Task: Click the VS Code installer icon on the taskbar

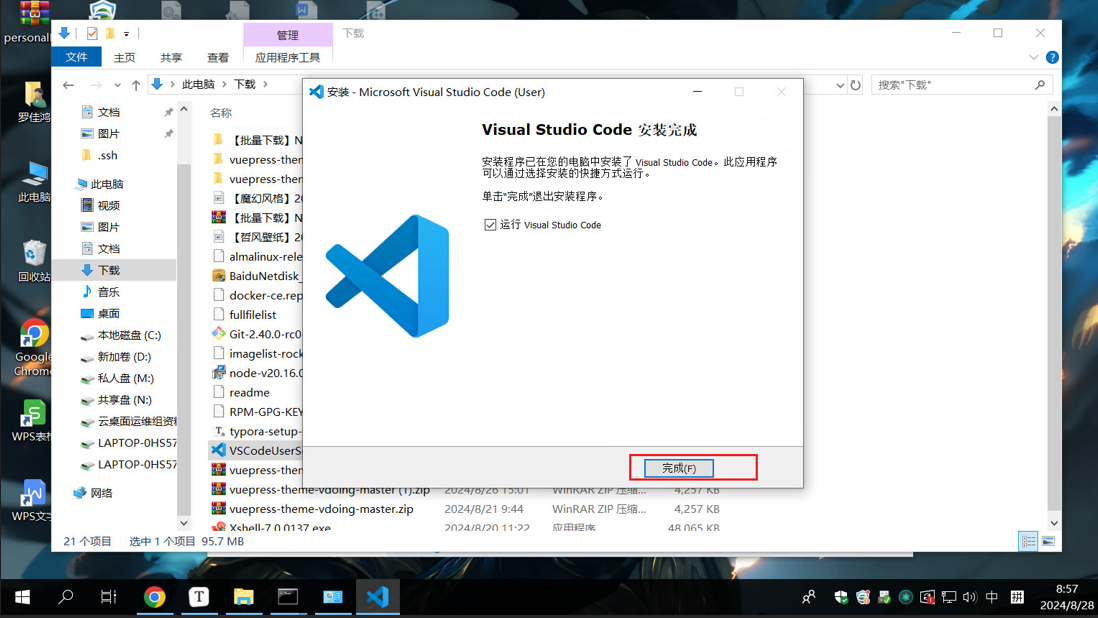Action: tap(377, 597)
